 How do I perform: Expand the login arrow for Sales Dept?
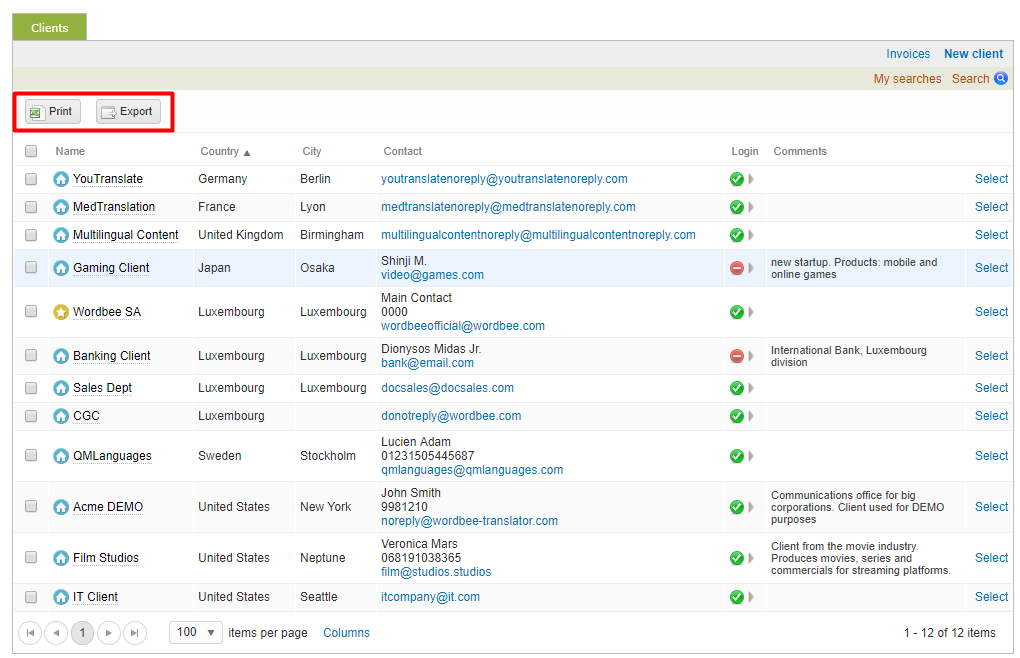[x=751, y=388]
